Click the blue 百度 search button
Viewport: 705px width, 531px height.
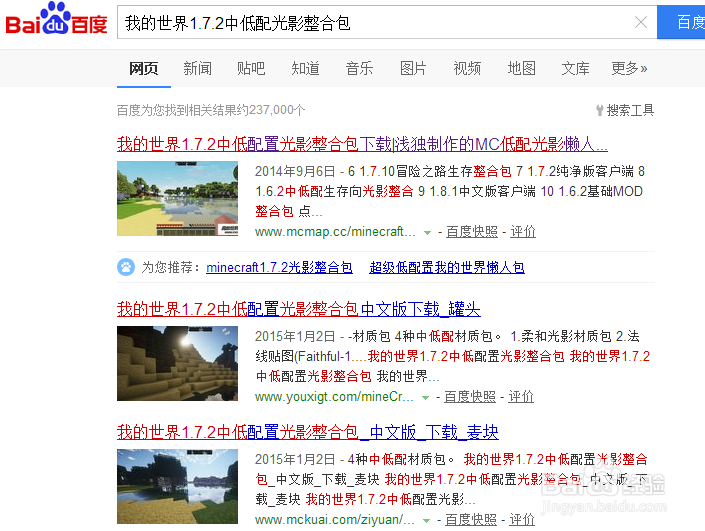(x=681, y=22)
